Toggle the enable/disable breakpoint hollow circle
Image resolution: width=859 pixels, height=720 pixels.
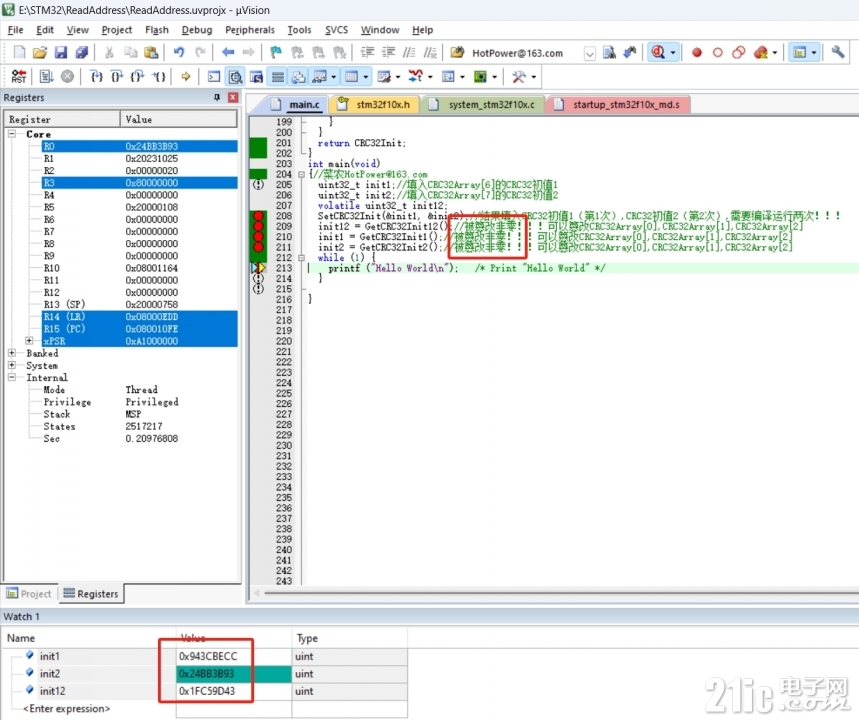pos(718,53)
